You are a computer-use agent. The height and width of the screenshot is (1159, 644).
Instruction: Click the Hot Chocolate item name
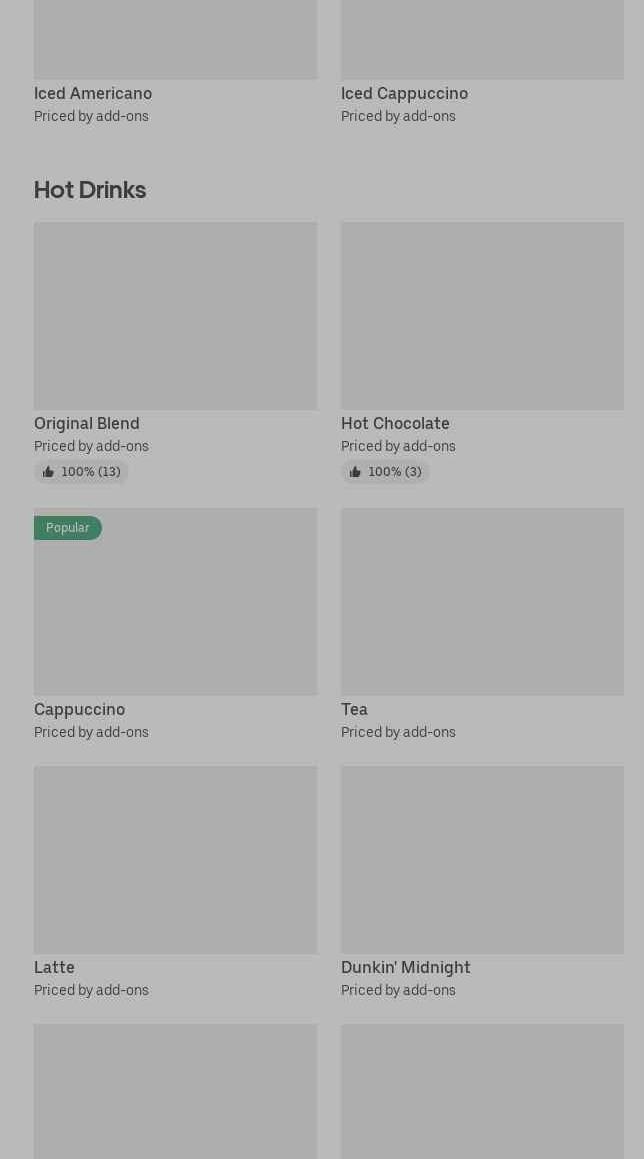click(x=395, y=424)
